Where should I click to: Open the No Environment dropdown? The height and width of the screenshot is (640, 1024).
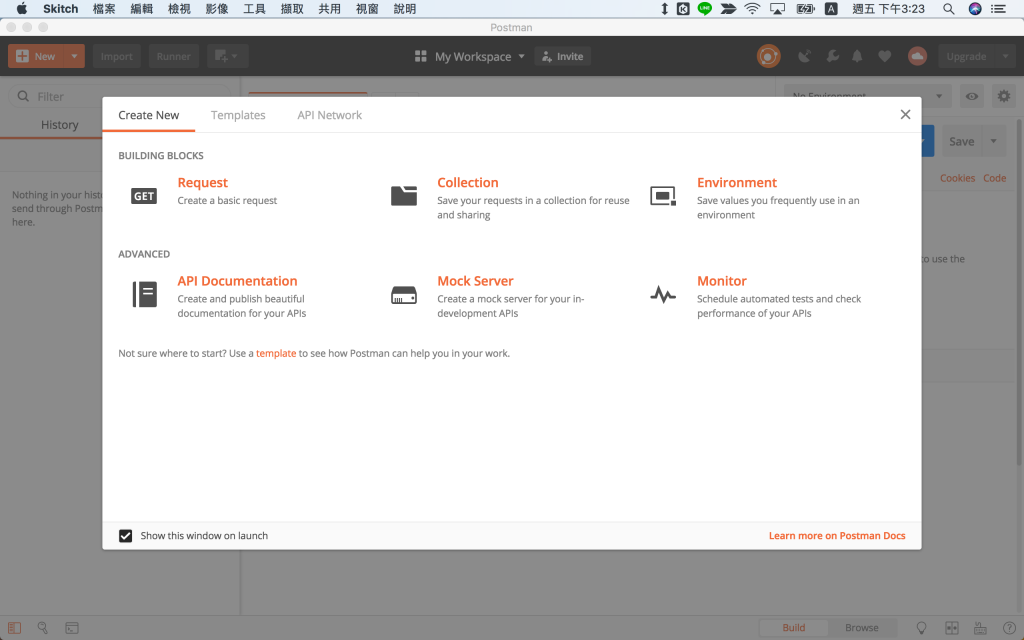coord(867,96)
